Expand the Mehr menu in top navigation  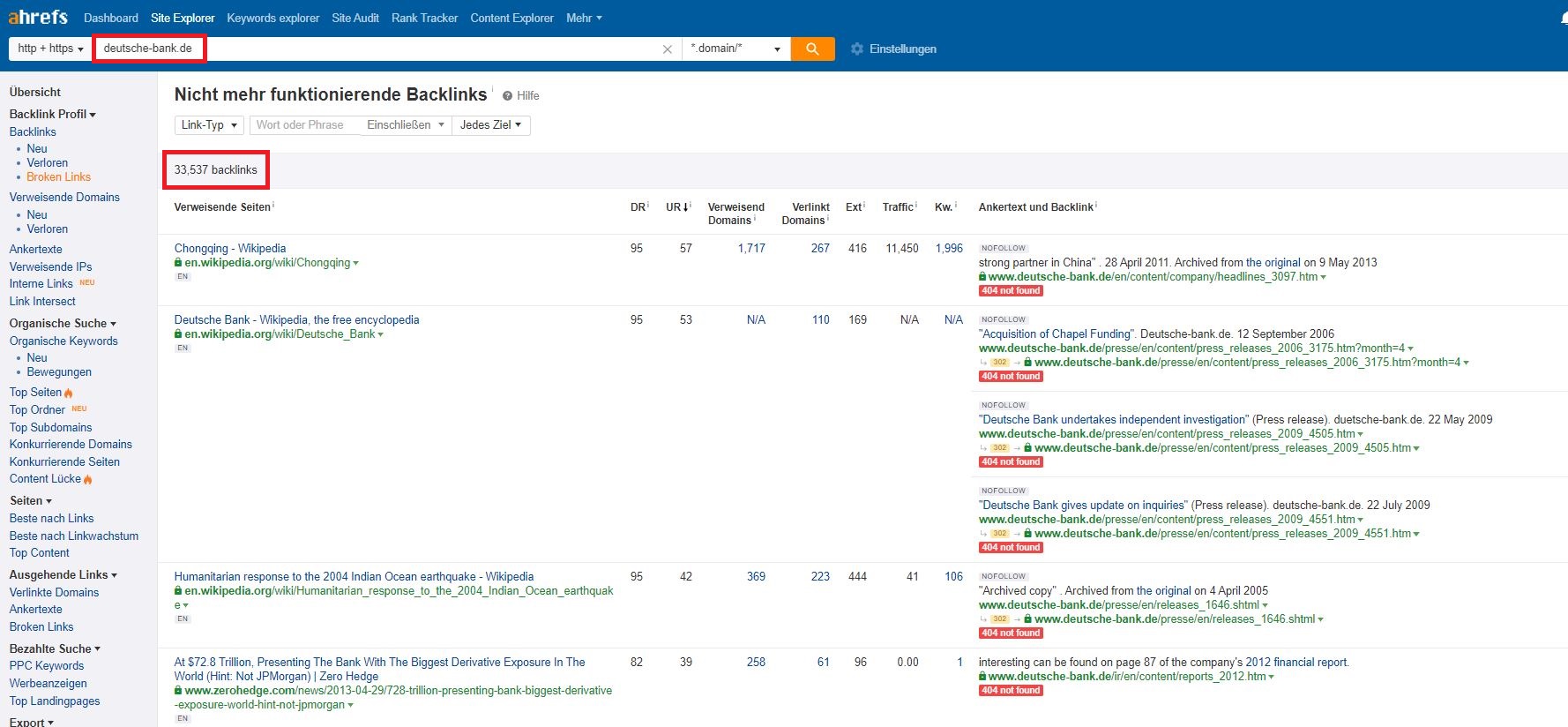tap(584, 18)
